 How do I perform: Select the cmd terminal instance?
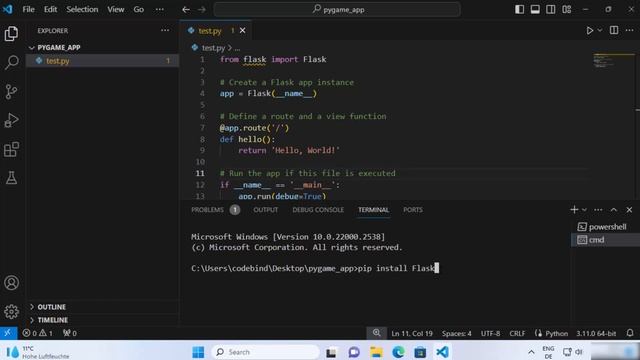tap(605, 240)
